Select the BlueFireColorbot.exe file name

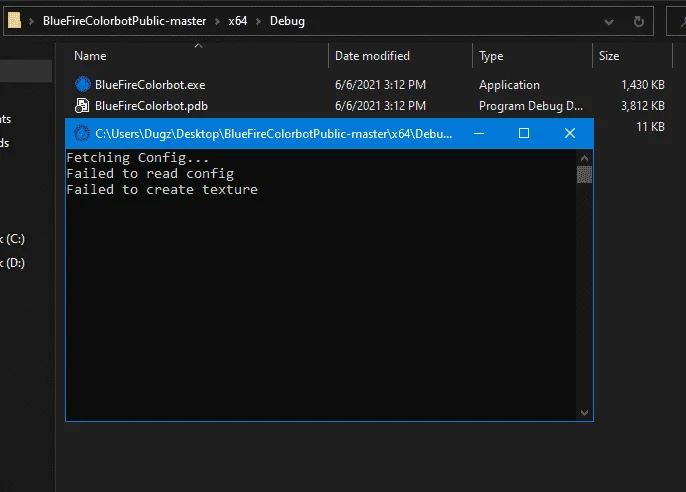pyautogui.click(x=150, y=85)
